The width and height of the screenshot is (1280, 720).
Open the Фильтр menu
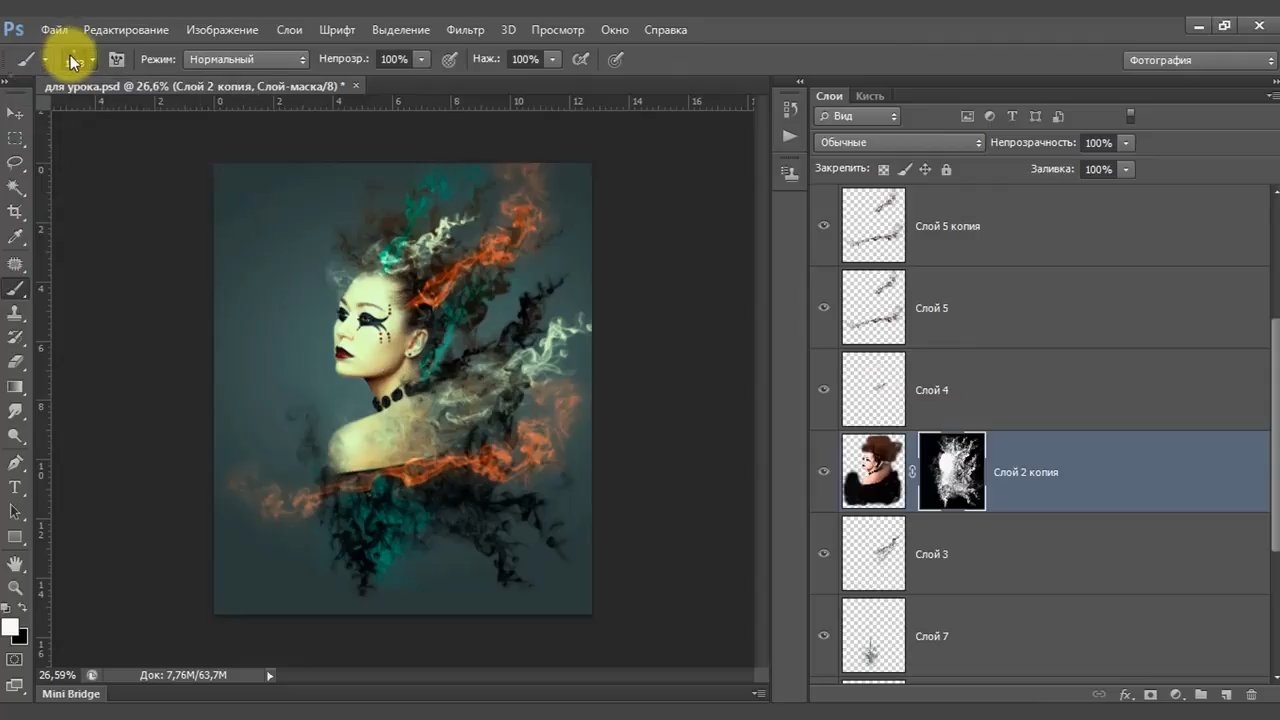pos(465,30)
